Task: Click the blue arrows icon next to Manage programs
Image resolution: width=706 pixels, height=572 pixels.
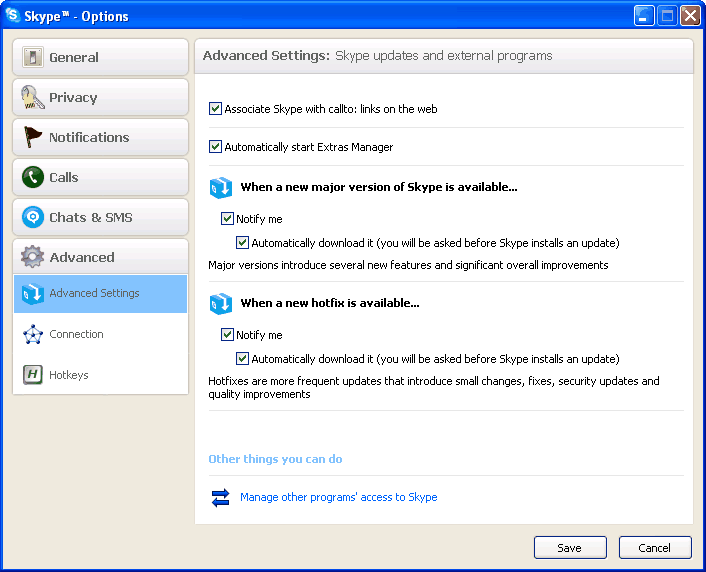Action: [221, 498]
